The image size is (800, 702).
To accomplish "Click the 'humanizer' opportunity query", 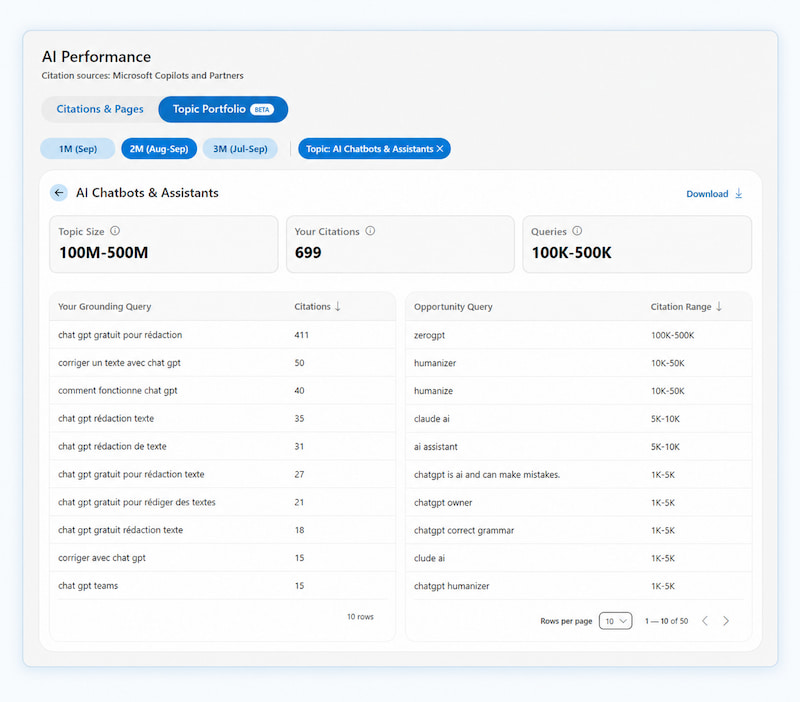I will click(435, 363).
